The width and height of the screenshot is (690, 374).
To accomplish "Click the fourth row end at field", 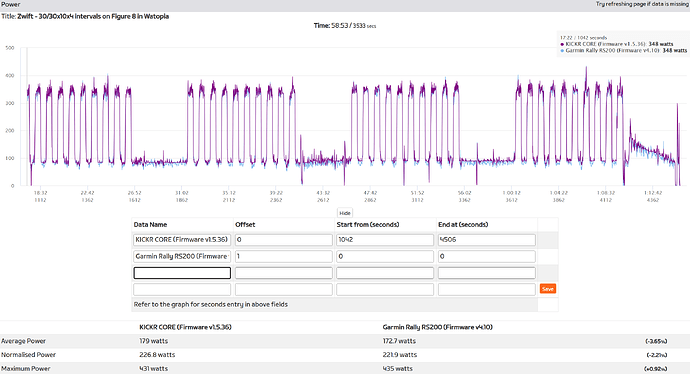I will pyautogui.click(x=487, y=289).
